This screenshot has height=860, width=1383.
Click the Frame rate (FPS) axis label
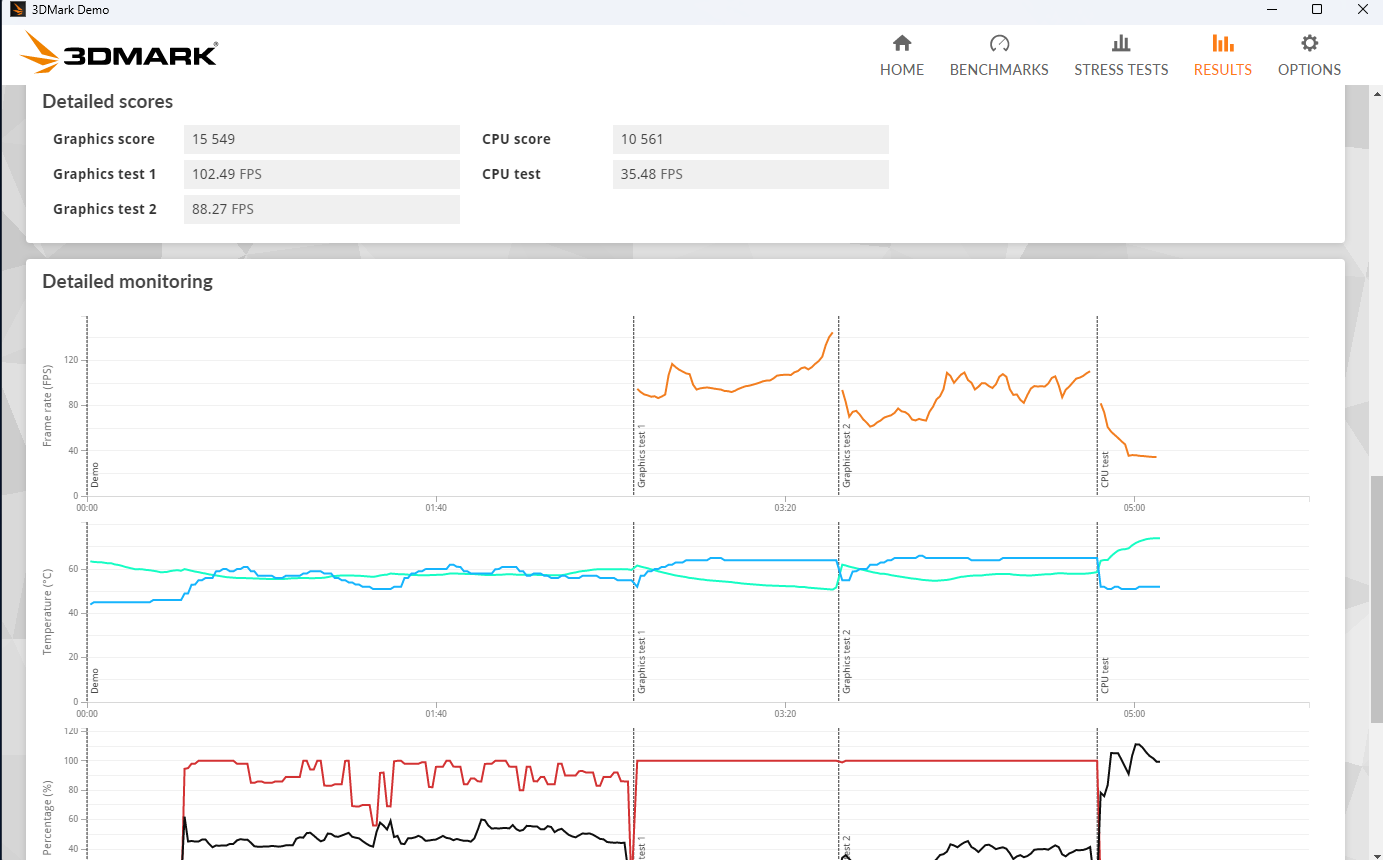tap(47, 406)
